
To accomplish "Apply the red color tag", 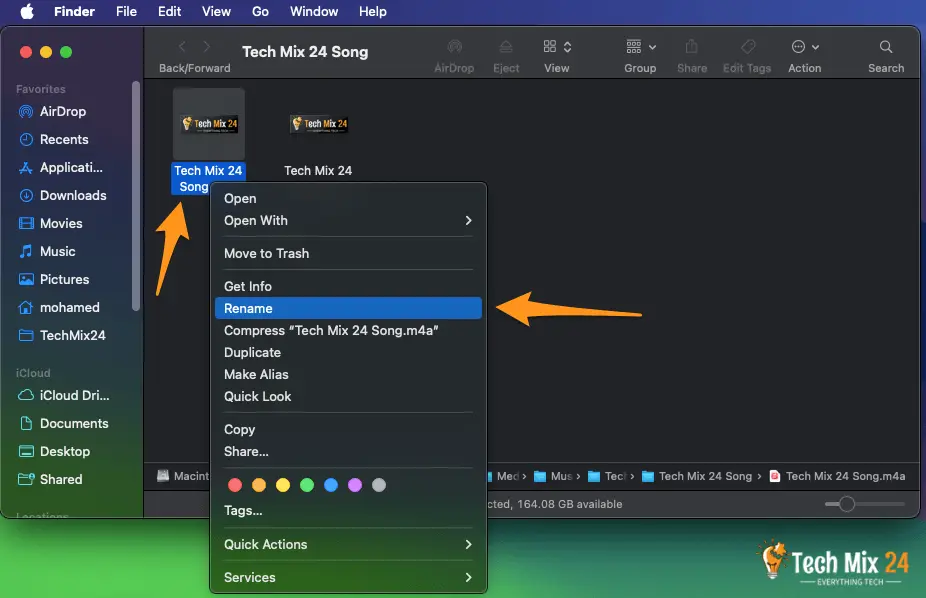I will 235,485.
